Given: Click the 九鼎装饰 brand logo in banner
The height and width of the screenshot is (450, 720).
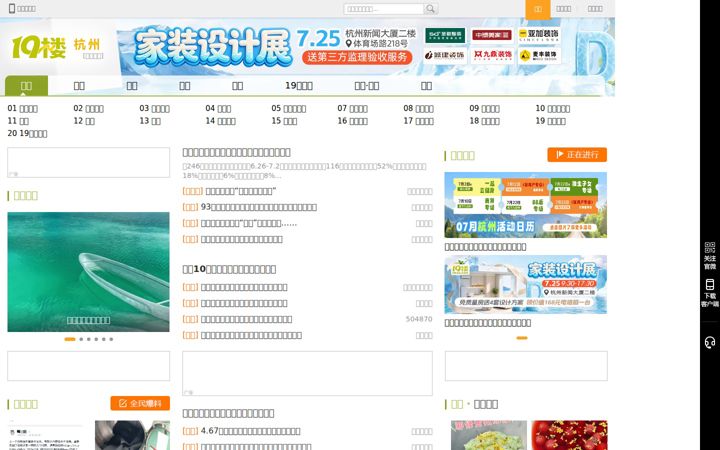Looking at the screenshot, I should coord(492,55).
